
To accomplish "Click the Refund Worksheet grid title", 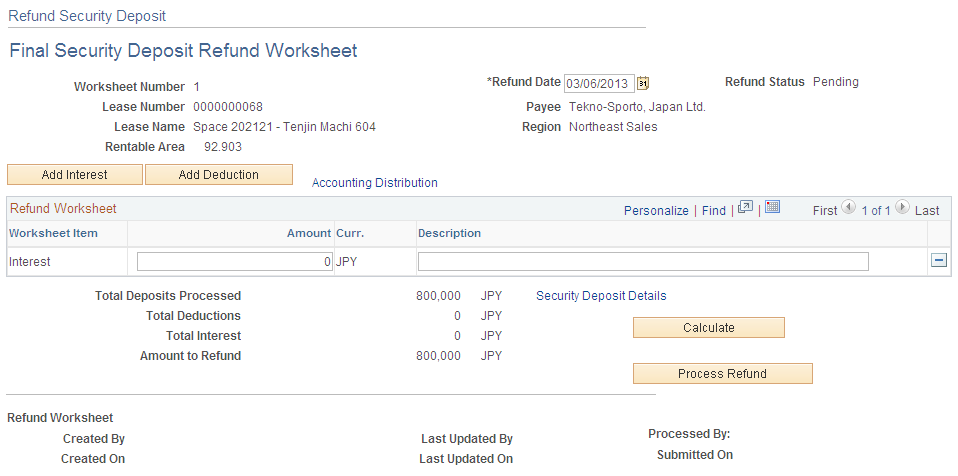I will coord(63,208).
